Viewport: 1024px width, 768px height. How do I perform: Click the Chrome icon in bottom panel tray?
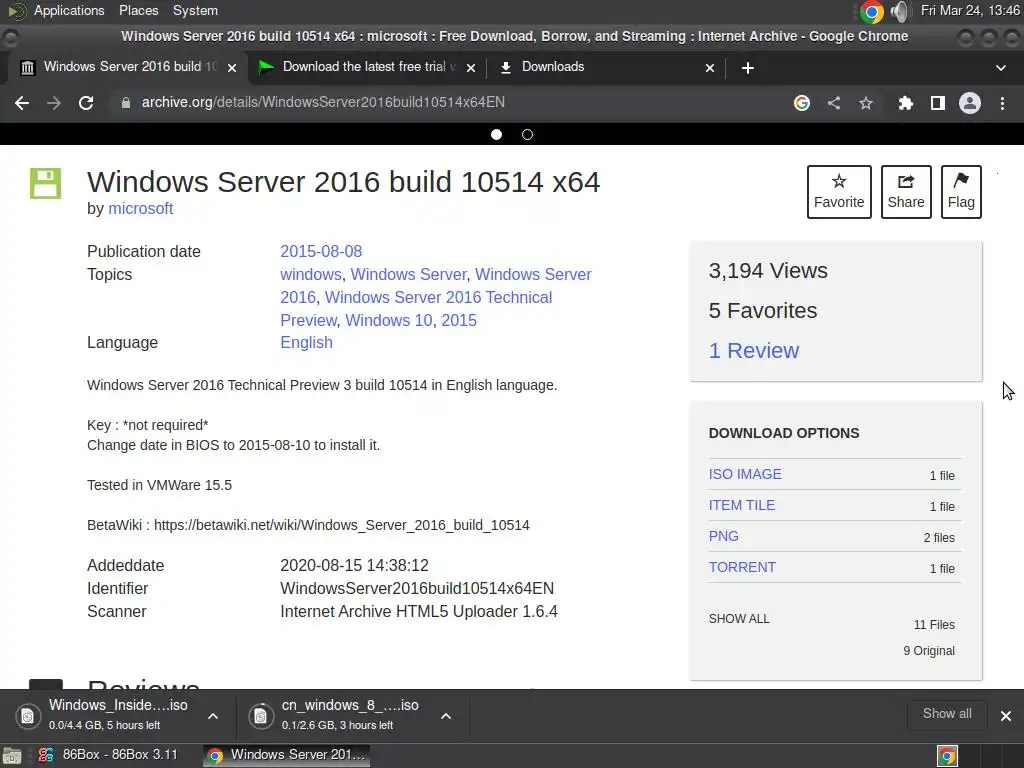tap(948, 756)
